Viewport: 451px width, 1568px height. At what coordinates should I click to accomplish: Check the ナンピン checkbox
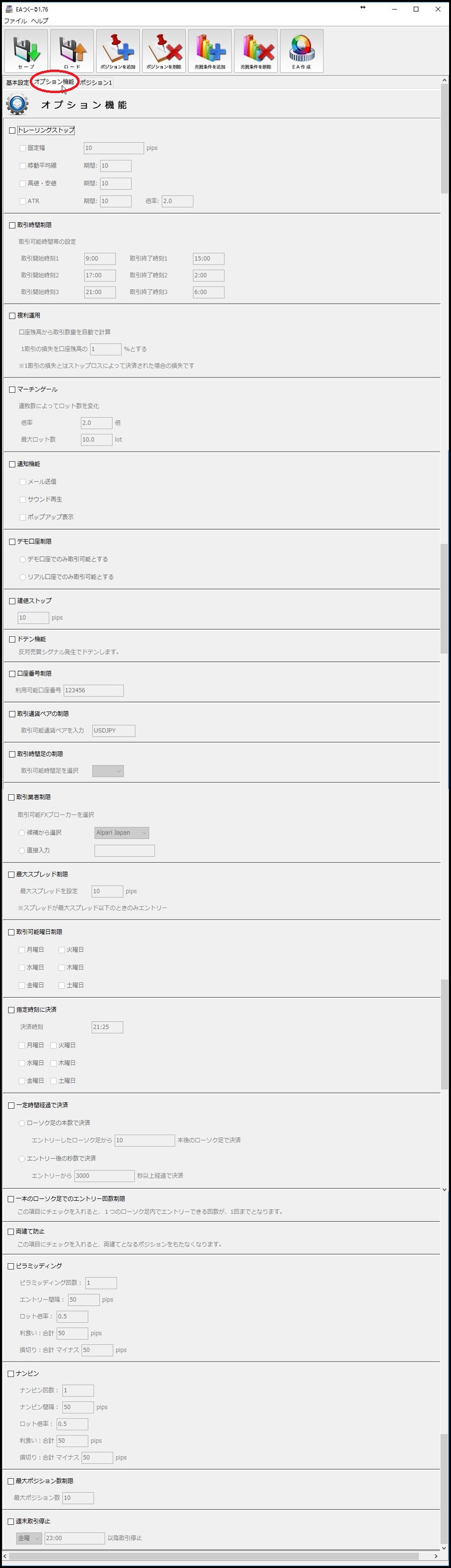(11, 1374)
